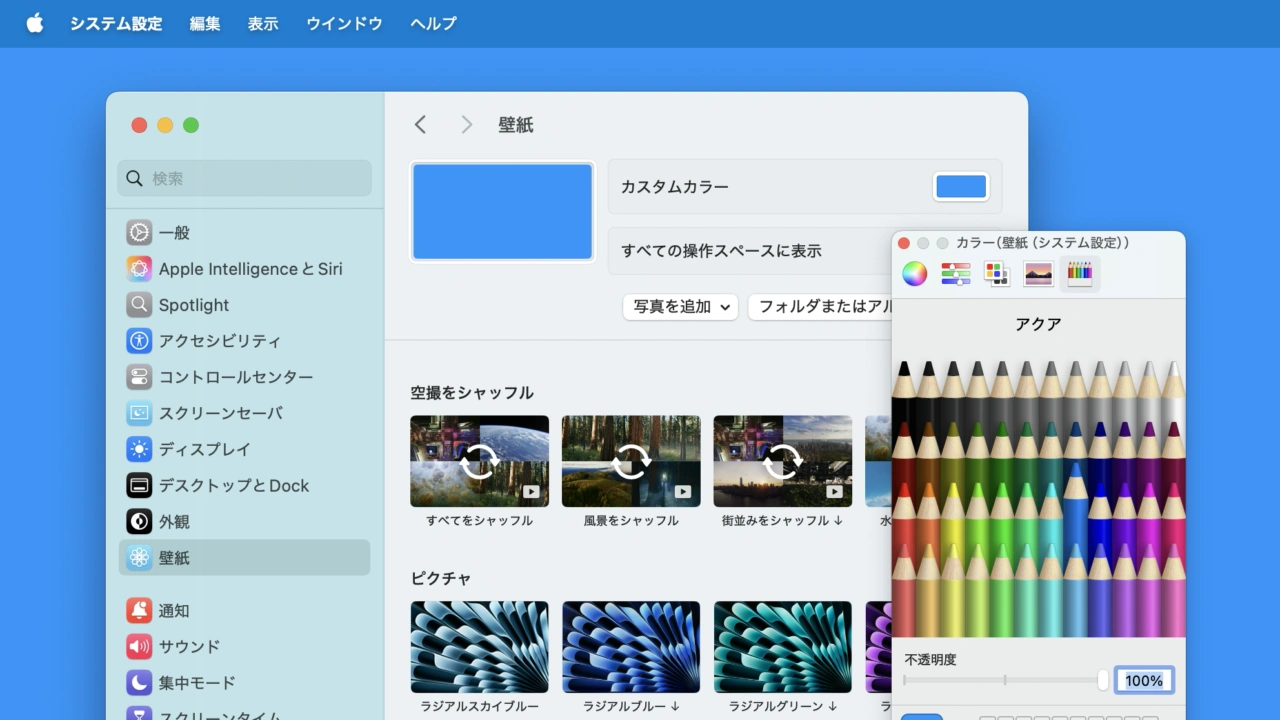The height and width of the screenshot is (720, 1280).
Task: Open the 写真を追加 dropdown
Action: click(x=680, y=307)
